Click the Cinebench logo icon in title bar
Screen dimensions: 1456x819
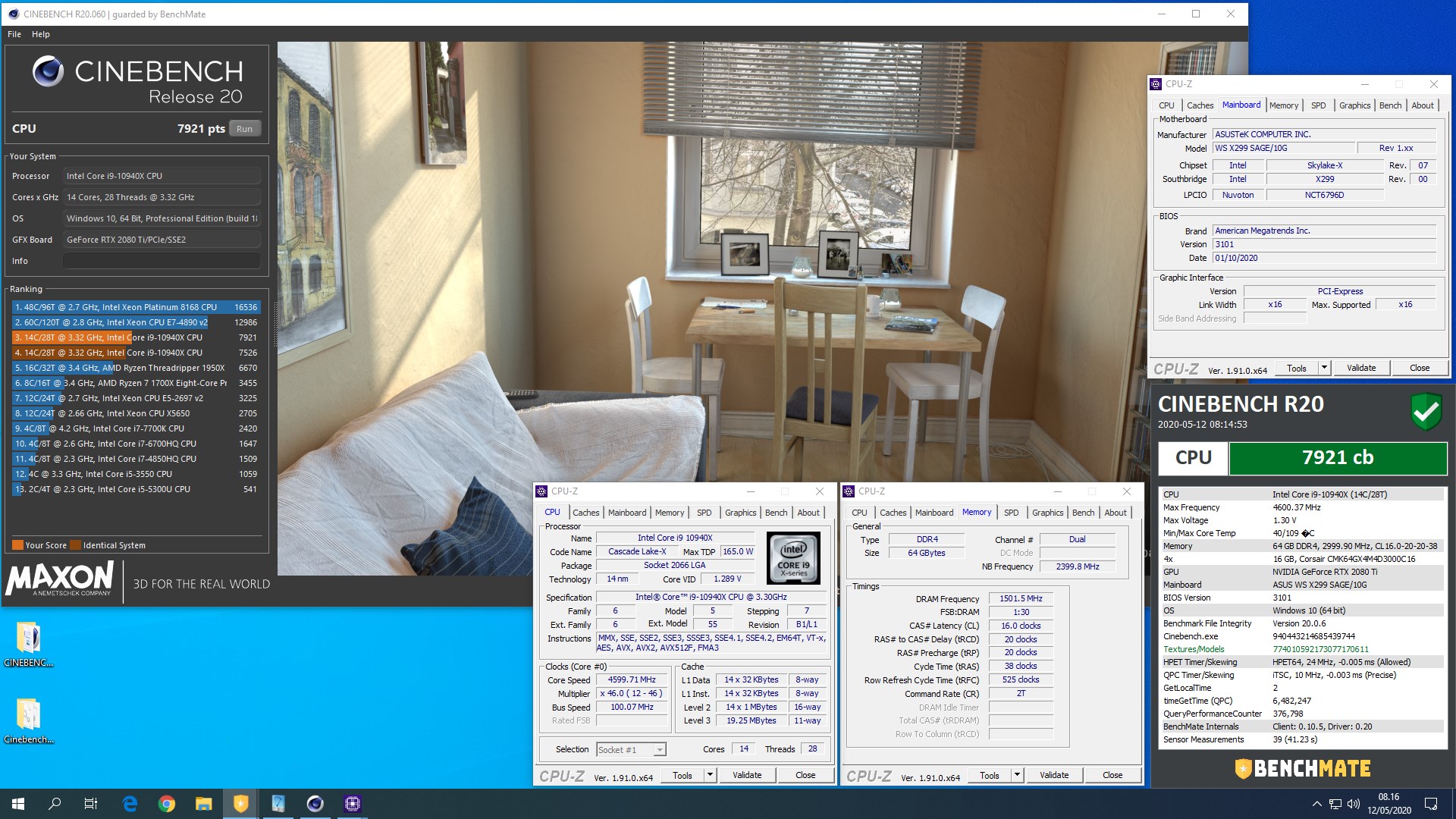tap(13, 14)
